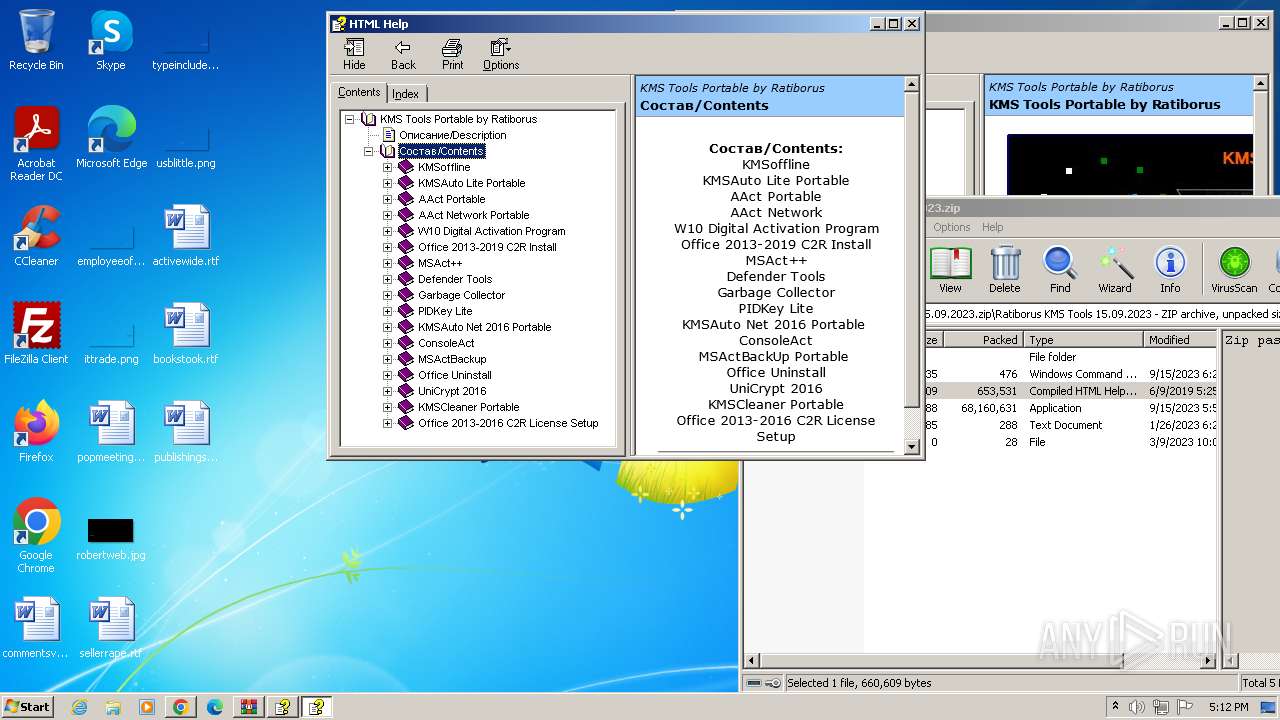Open the KMSAuto Lite Portable link in the help page
The width and height of the screenshot is (1280, 720).
coord(776,181)
